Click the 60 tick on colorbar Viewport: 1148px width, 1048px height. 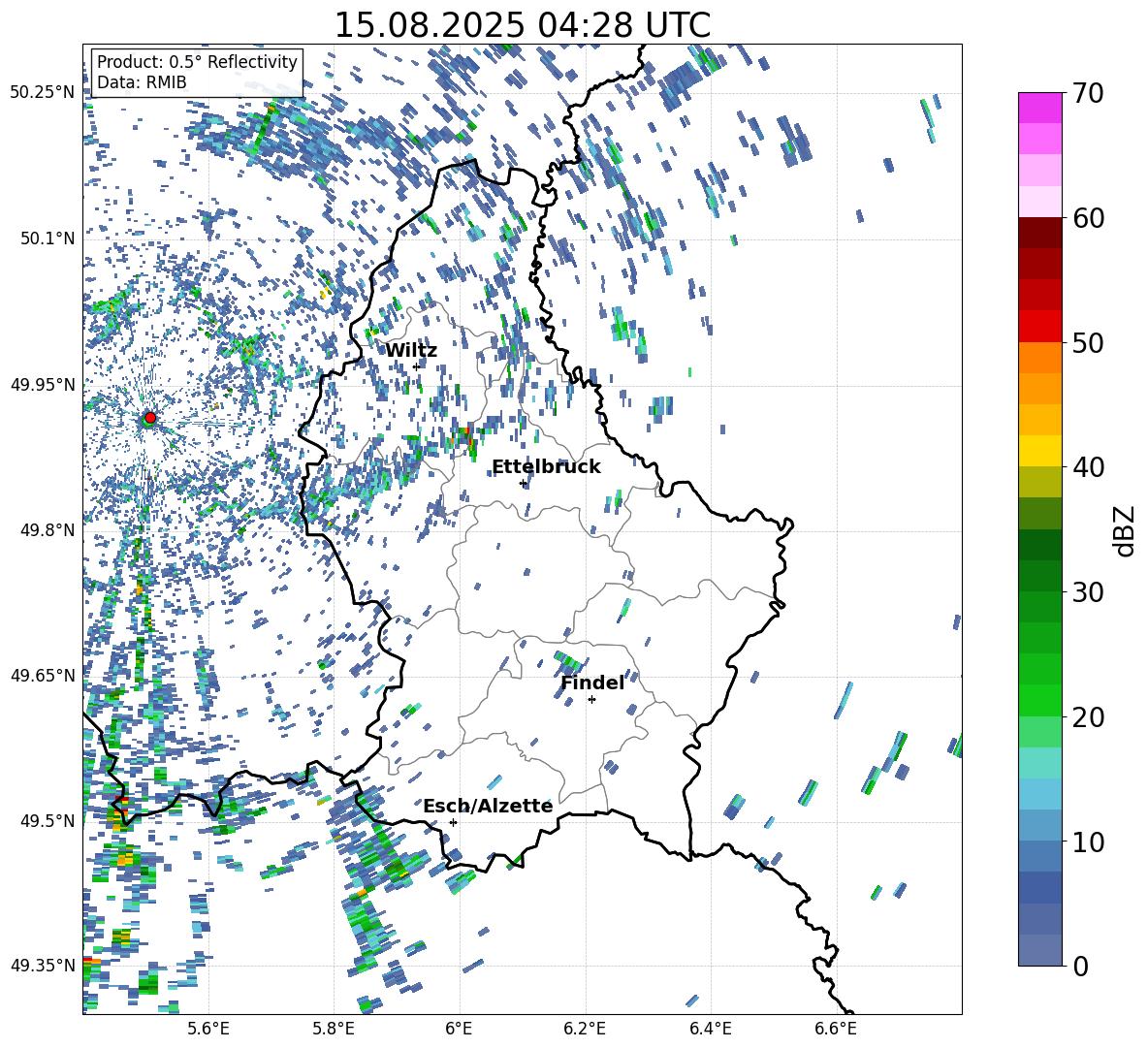1089,218
